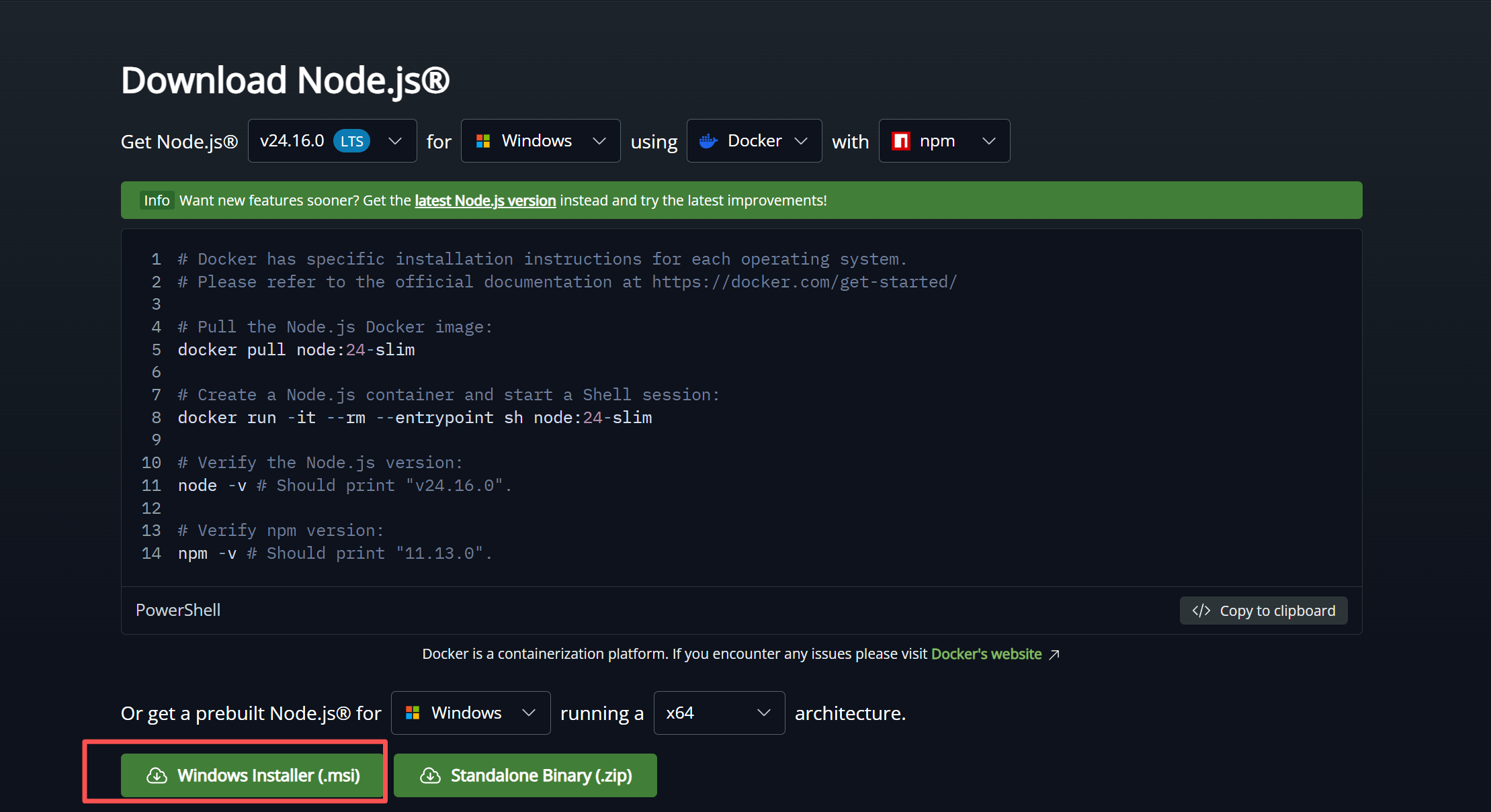The image size is (1491, 812).
Task: Click the Windows logo in top OS selector
Action: click(483, 141)
